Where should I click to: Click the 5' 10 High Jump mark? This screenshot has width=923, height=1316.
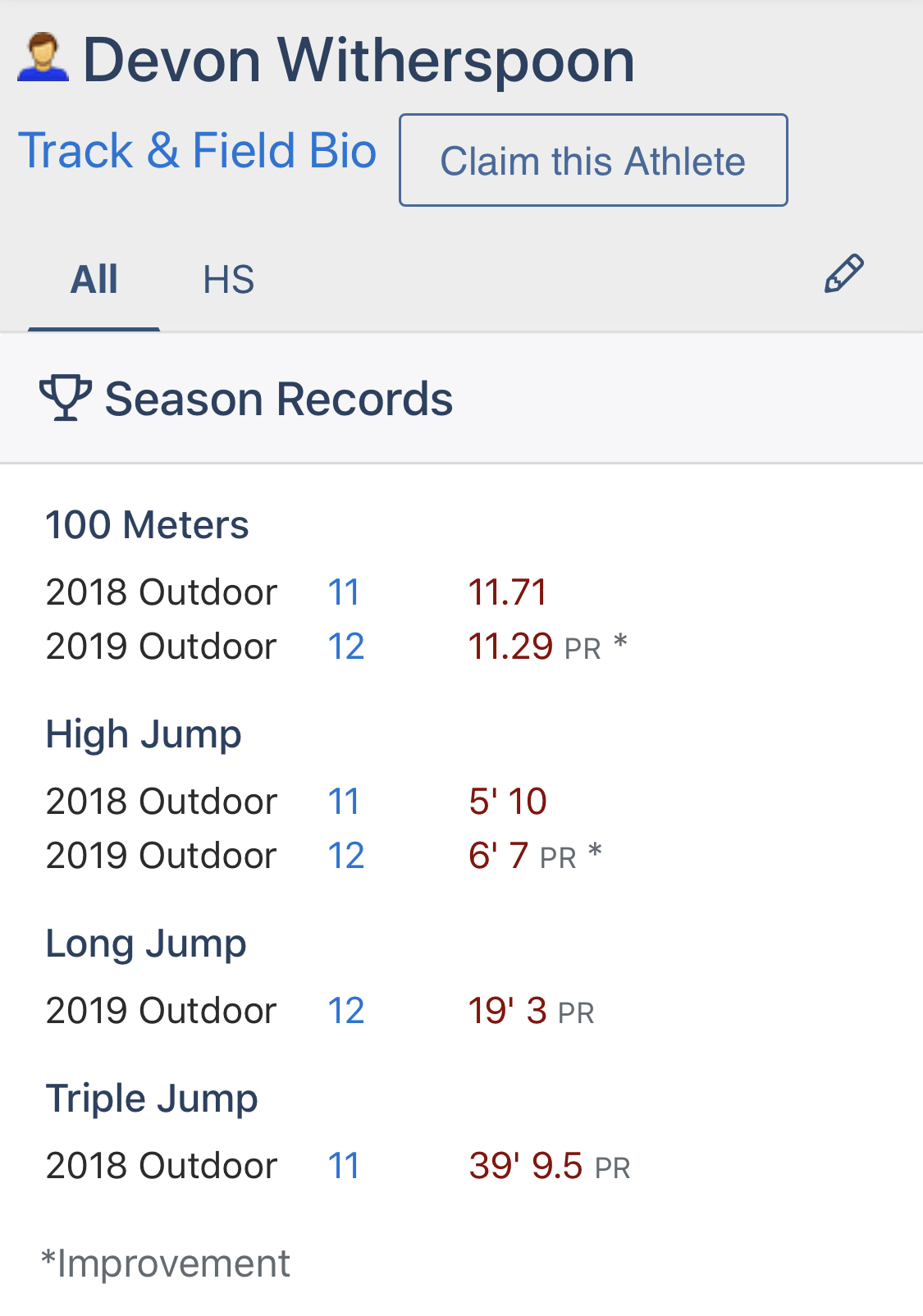[507, 802]
